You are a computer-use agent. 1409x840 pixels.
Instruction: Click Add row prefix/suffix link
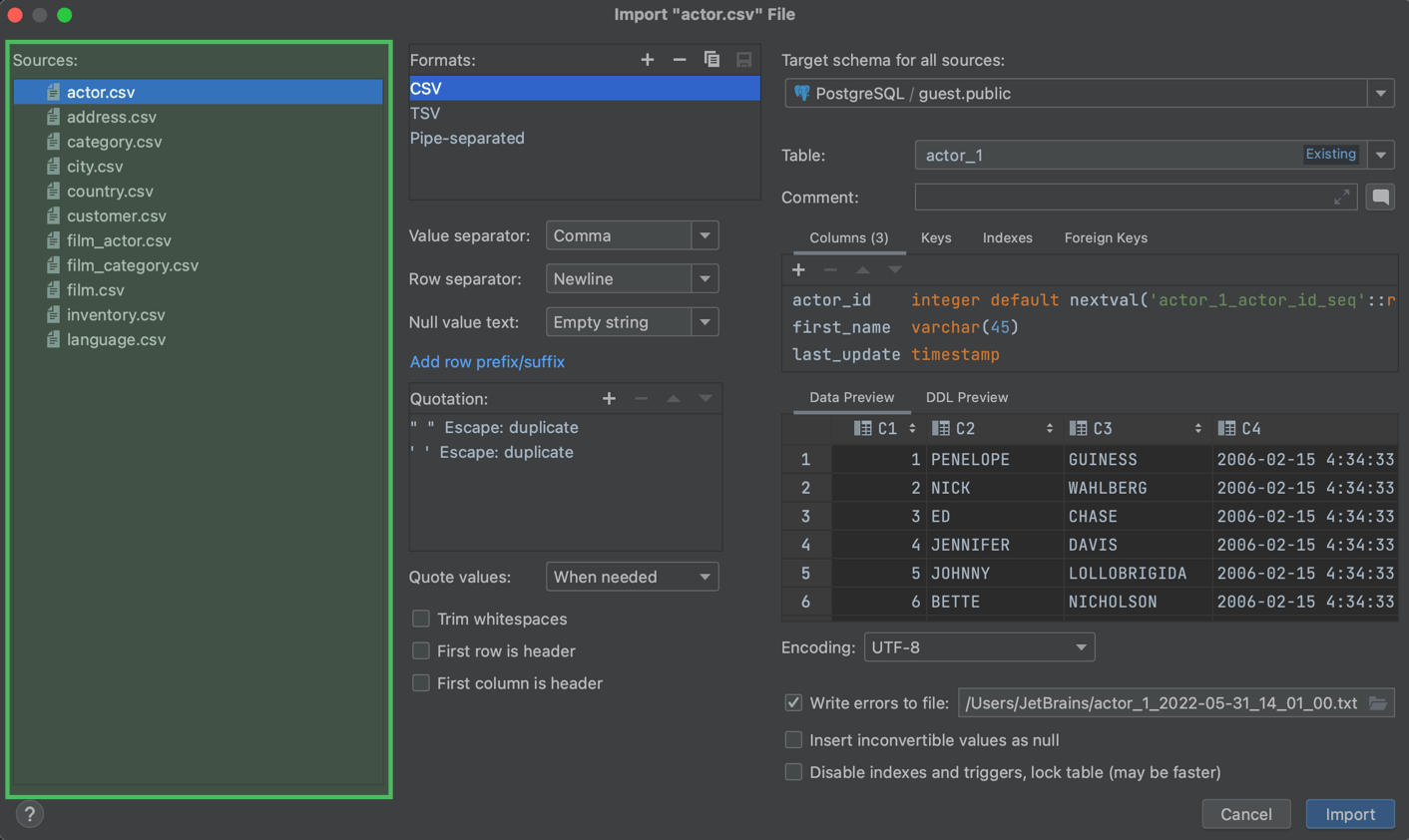pyautogui.click(x=486, y=361)
